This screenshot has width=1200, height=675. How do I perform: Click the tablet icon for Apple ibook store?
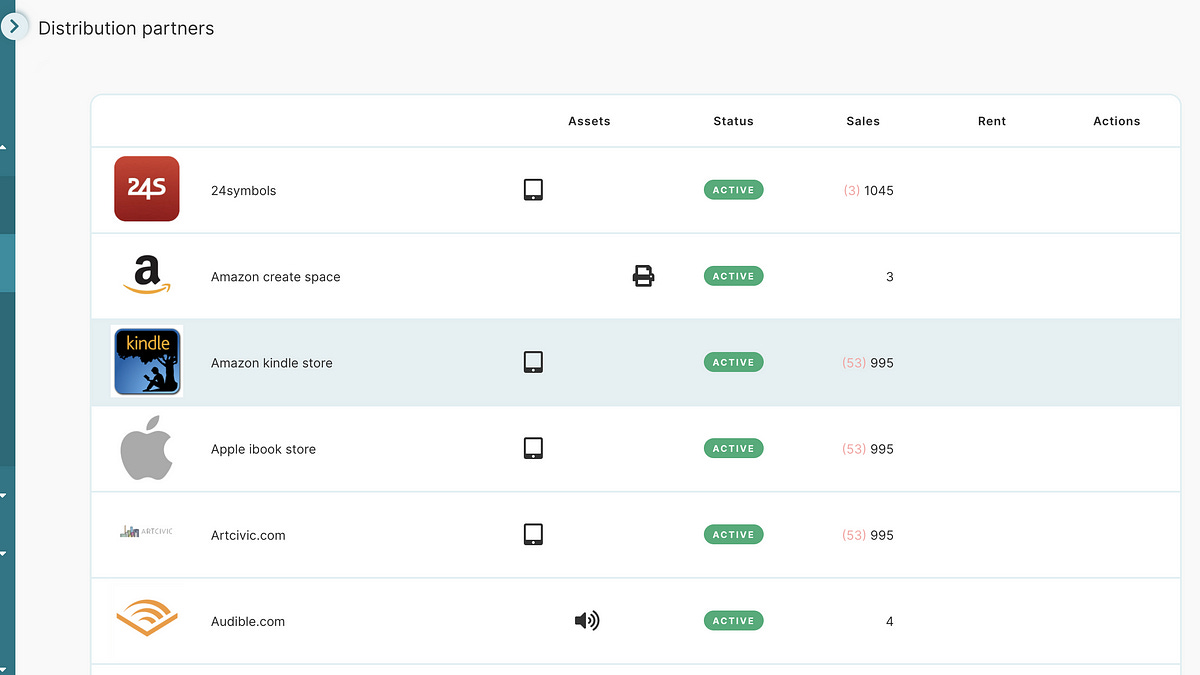(533, 448)
